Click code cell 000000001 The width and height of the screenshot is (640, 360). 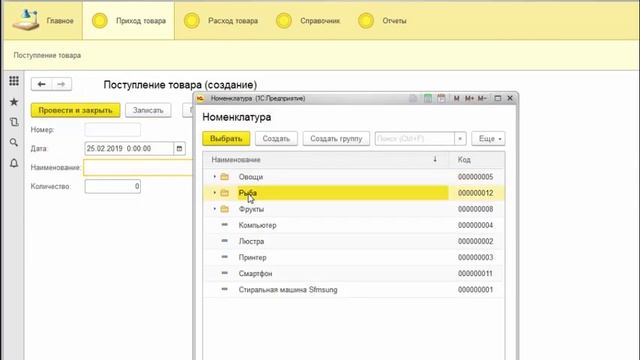pyautogui.click(x=476, y=290)
